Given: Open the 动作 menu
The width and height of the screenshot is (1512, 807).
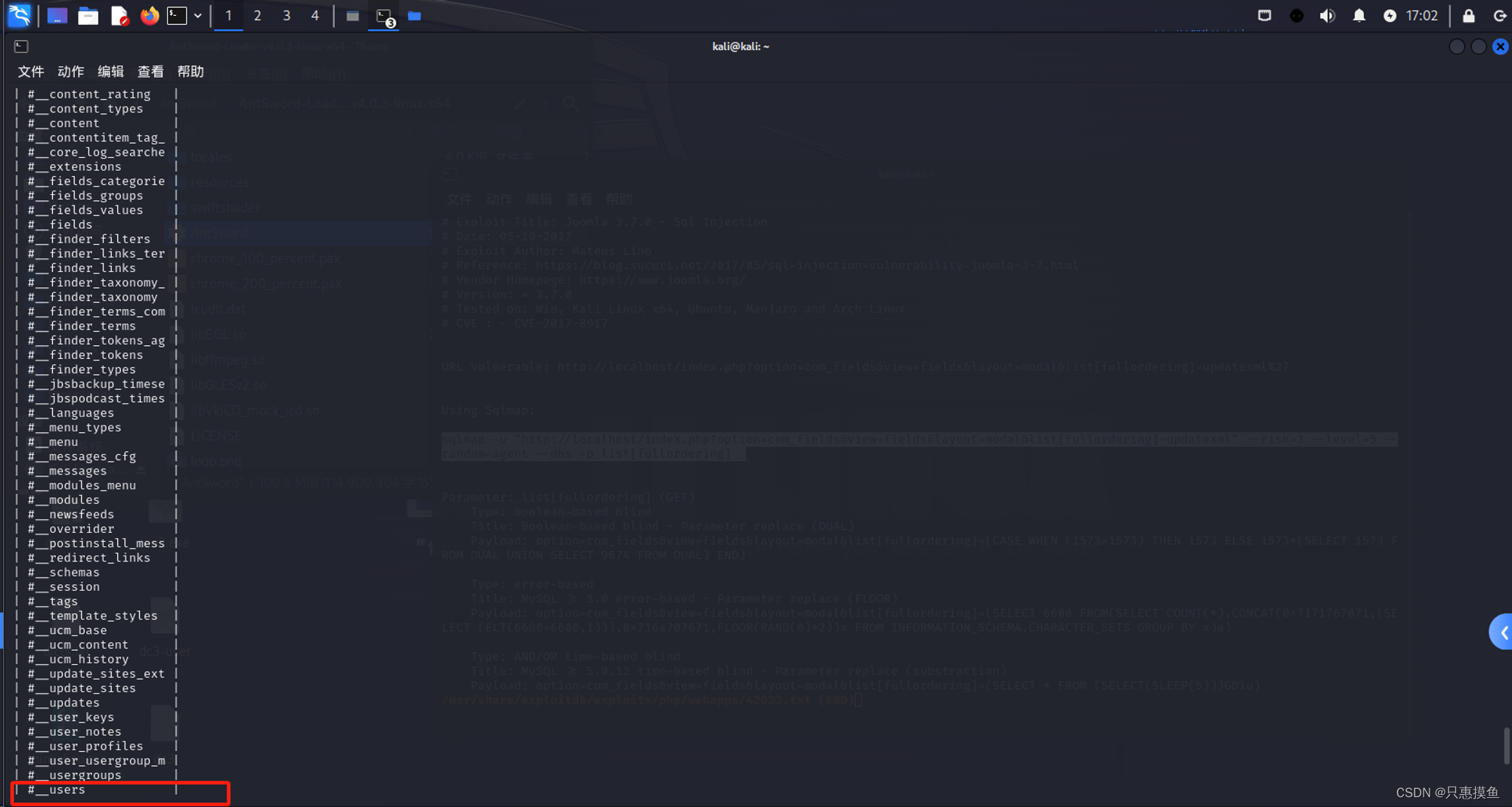Looking at the screenshot, I should [70, 71].
